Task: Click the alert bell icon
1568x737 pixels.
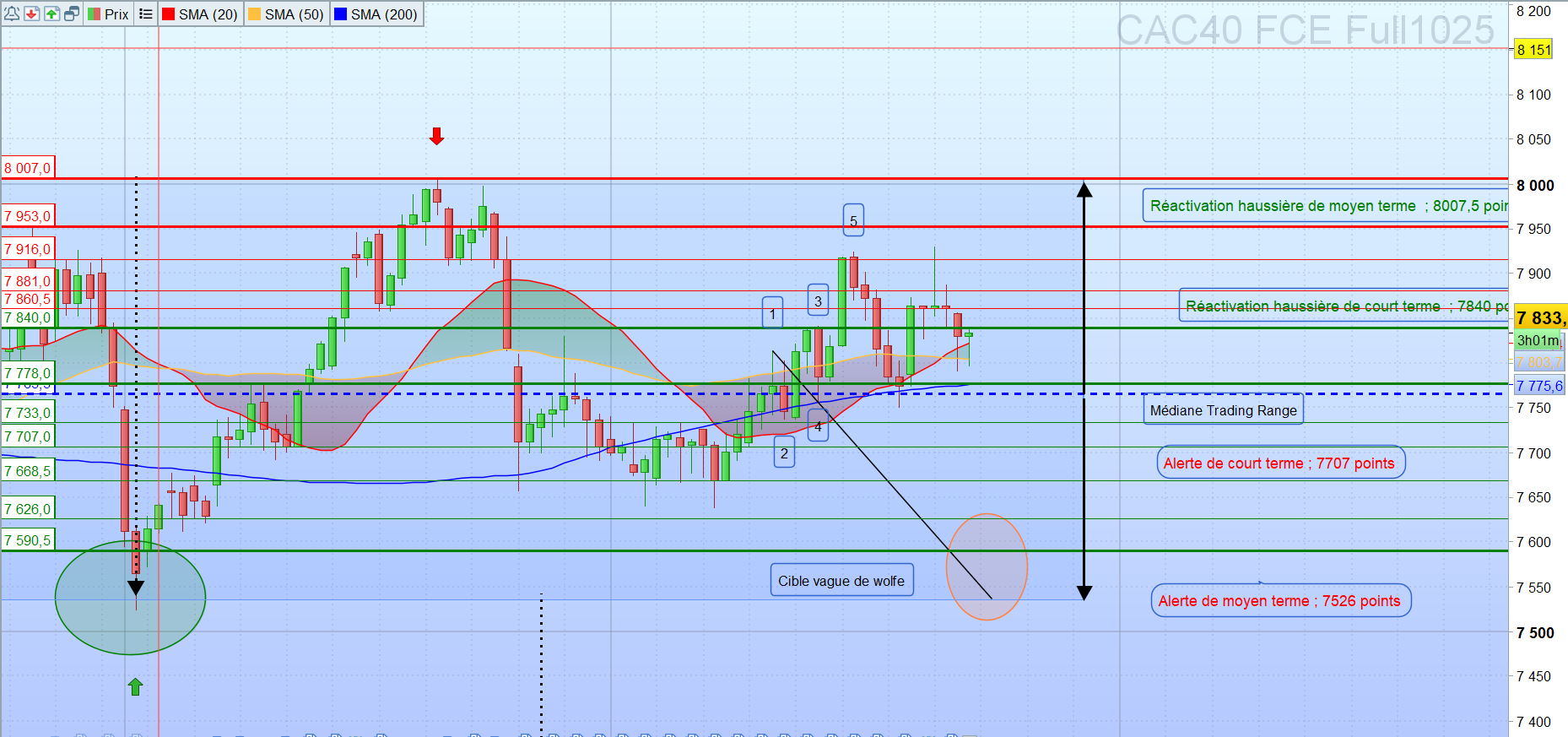Action: pos(12,14)
